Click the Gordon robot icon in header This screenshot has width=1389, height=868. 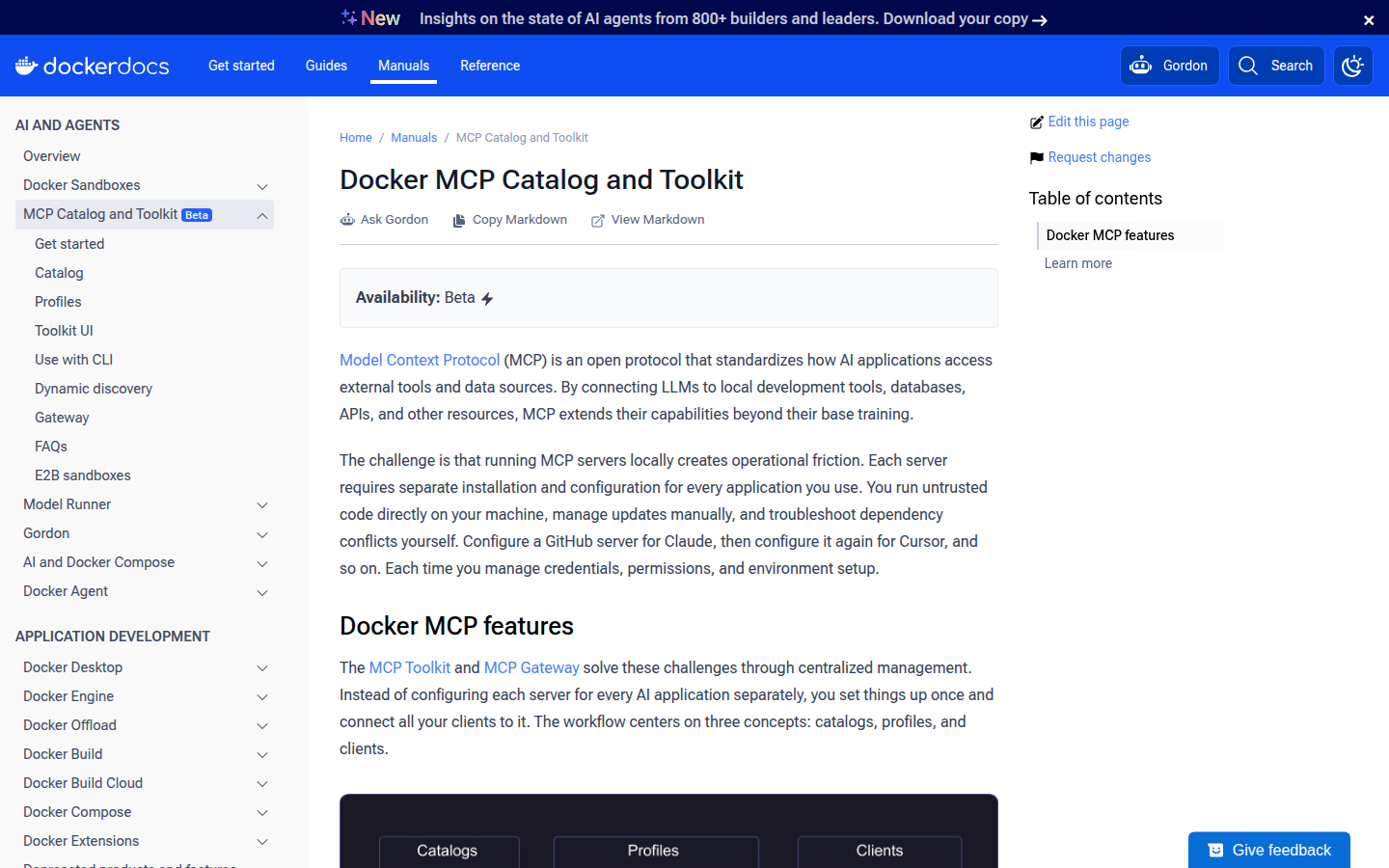coord(1141,66)
